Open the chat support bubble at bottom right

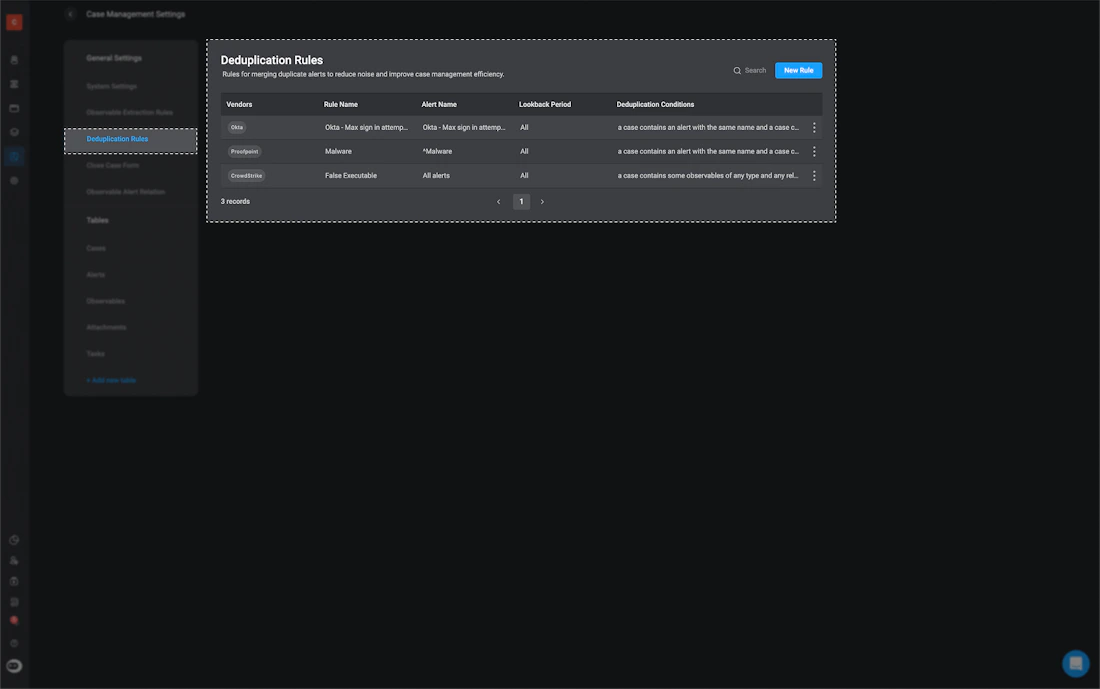coord(1075,663)
